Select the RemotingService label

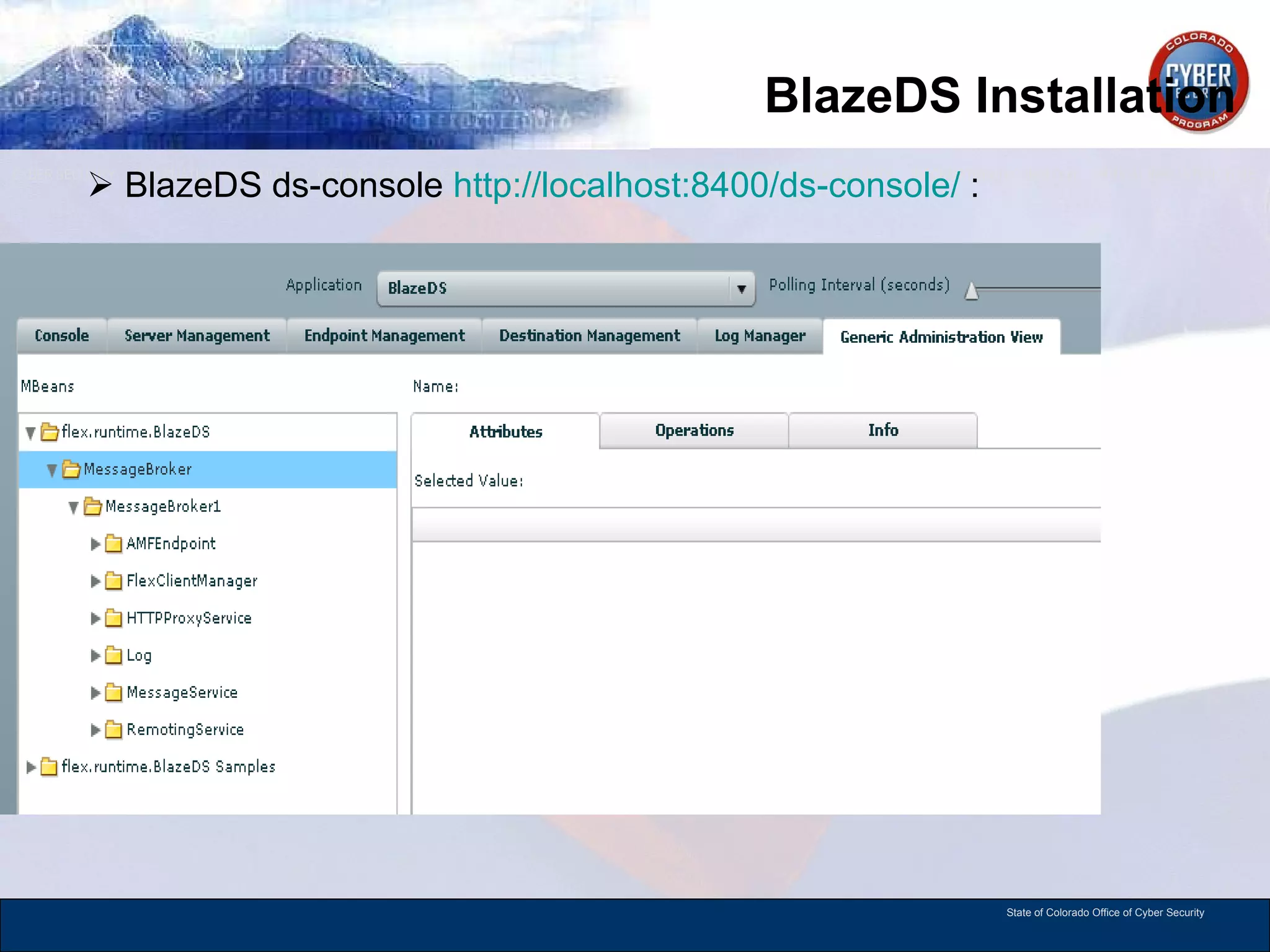click(x=185, y=729)
